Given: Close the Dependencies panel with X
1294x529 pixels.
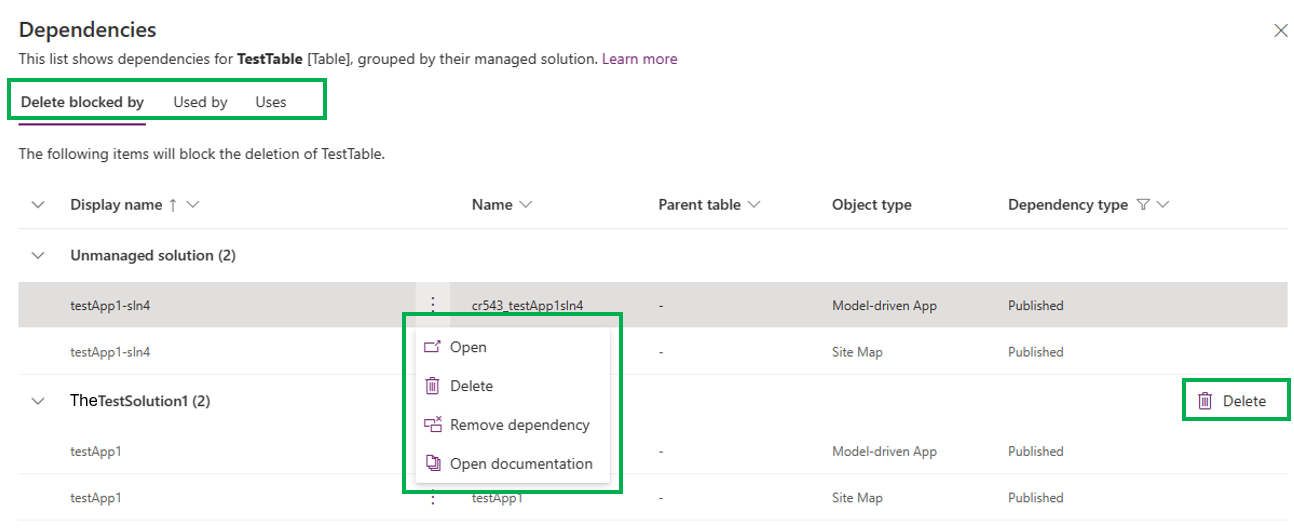Looking at the screenshot, I should (x=1280, y=31).
